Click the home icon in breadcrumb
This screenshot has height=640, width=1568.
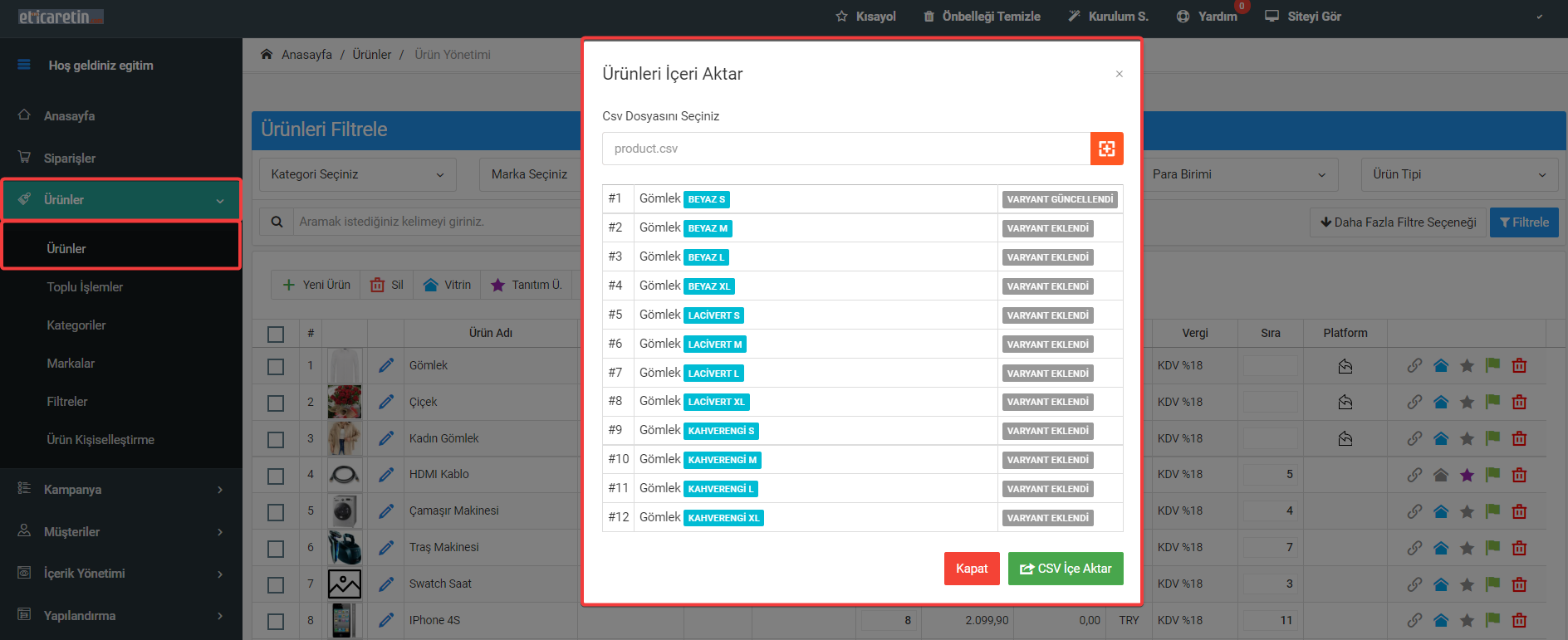click(267, 55)
